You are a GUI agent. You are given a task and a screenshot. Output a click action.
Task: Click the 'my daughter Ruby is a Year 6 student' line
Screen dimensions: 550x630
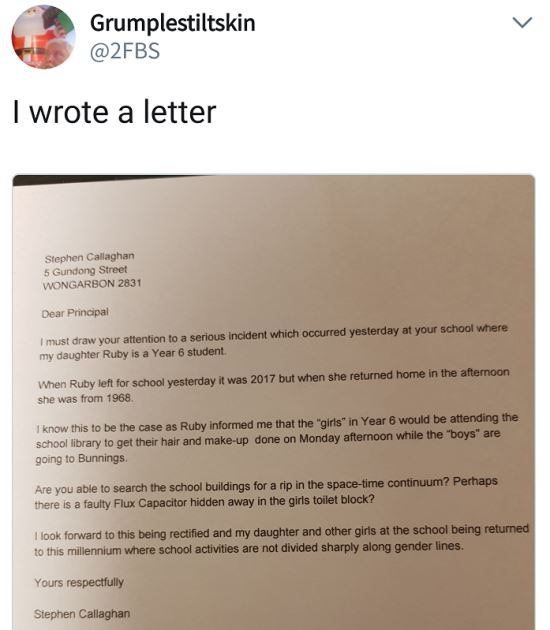(133, 354)
